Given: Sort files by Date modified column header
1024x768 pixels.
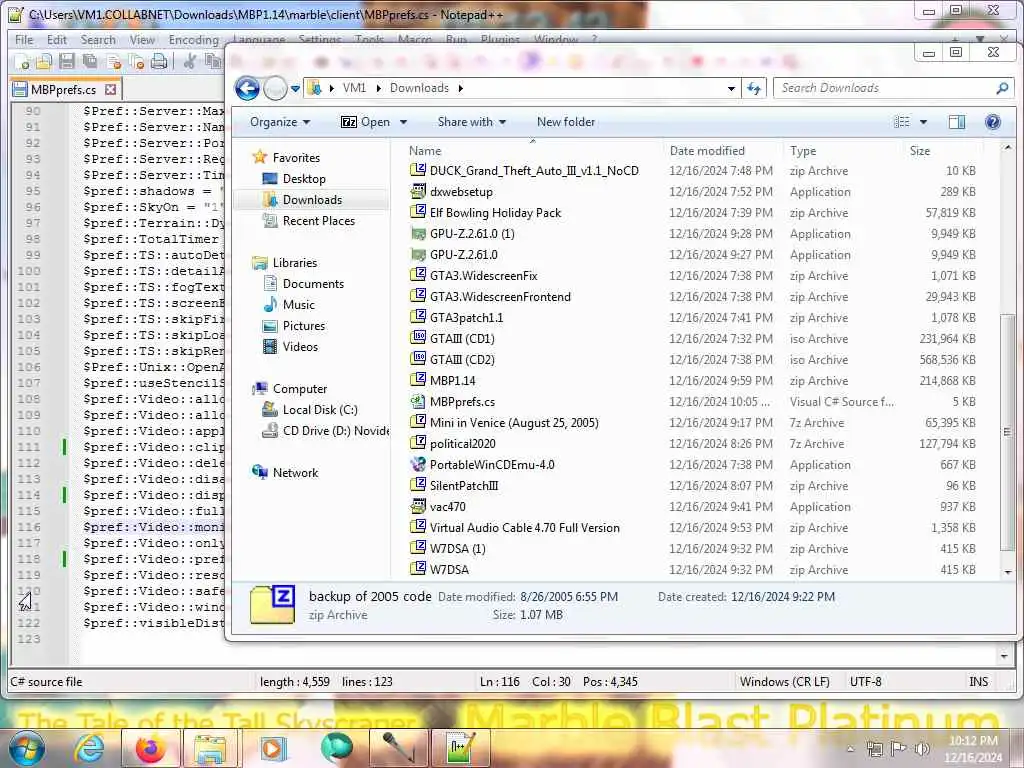Looking at the screenshot, I should click(707, 151).
